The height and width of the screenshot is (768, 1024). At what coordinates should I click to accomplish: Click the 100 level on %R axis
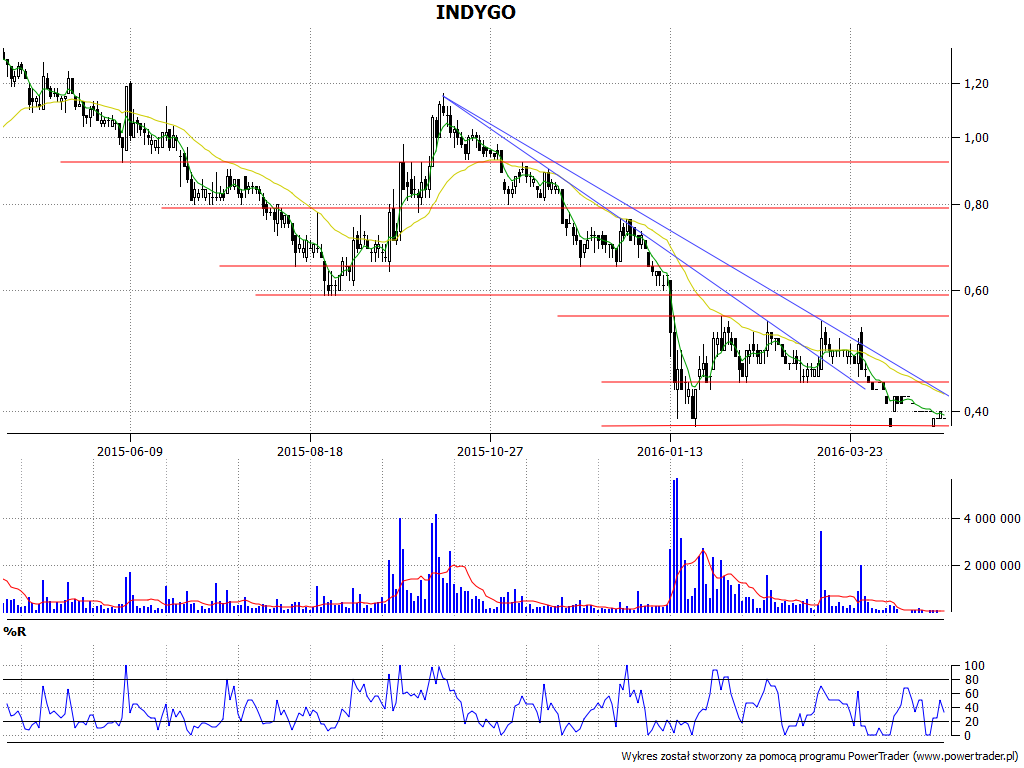click(x=974, y=666)
